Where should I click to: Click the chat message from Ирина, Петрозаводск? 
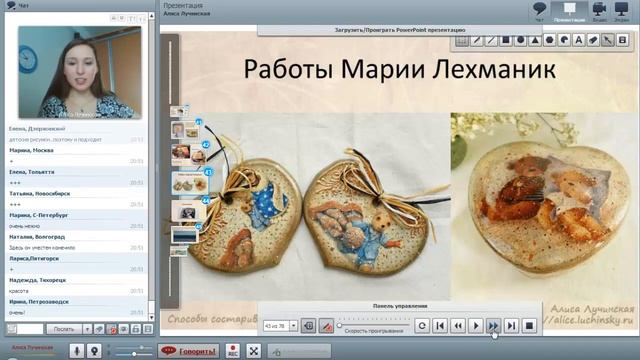[76, 307]
